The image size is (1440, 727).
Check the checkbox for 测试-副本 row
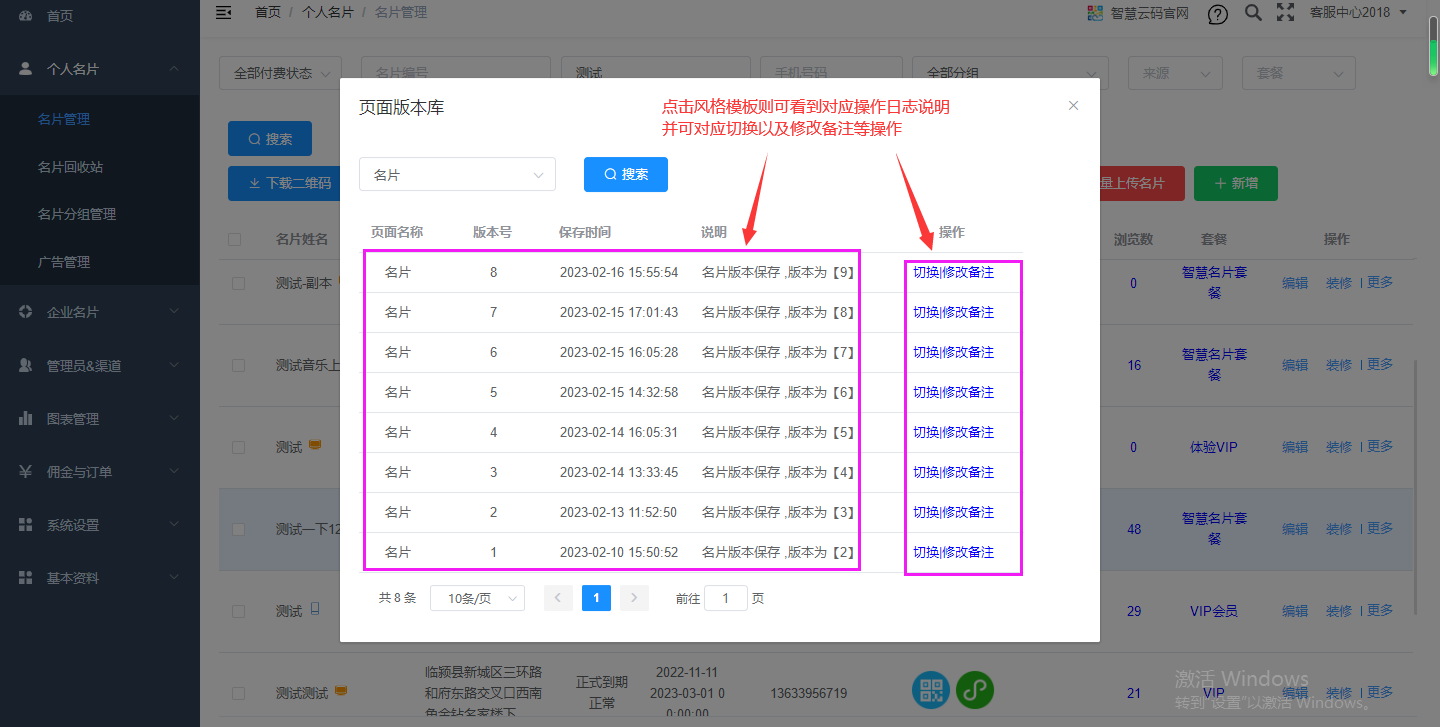[238, 283]
